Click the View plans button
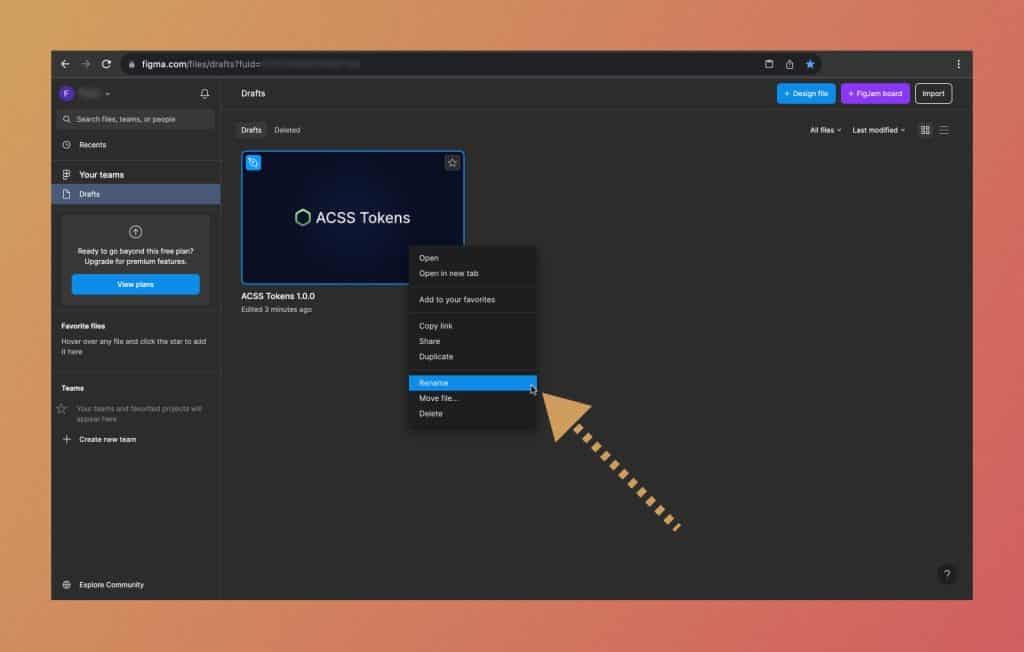This screenshot has width=1024, height=652. click(x=134, y=284)
